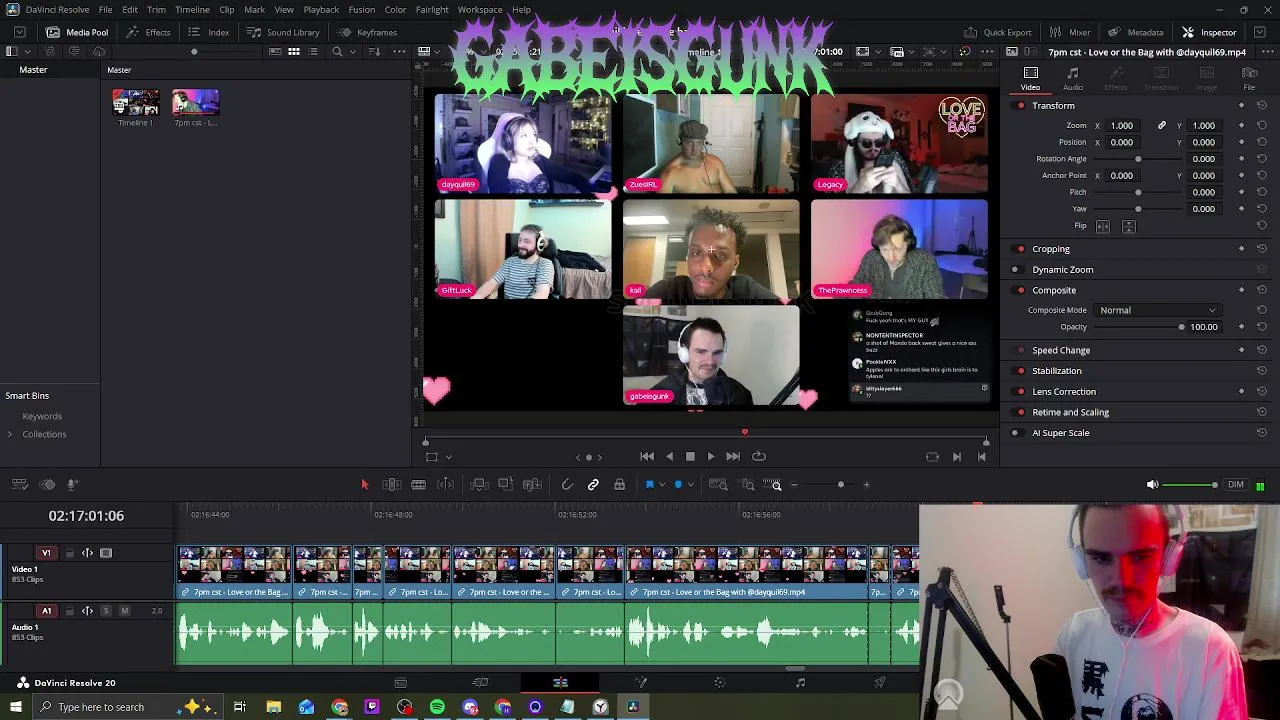This screenshot has width=1280, height=720.
Task: Adjust the Rotation Angle slider
Action: (x=1138, y=159)
